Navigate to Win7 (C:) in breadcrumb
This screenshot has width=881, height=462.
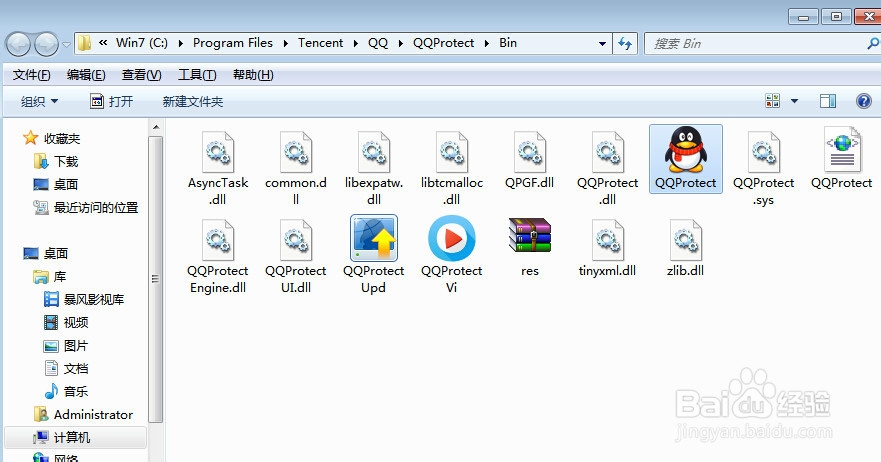[x=142, y=43]
